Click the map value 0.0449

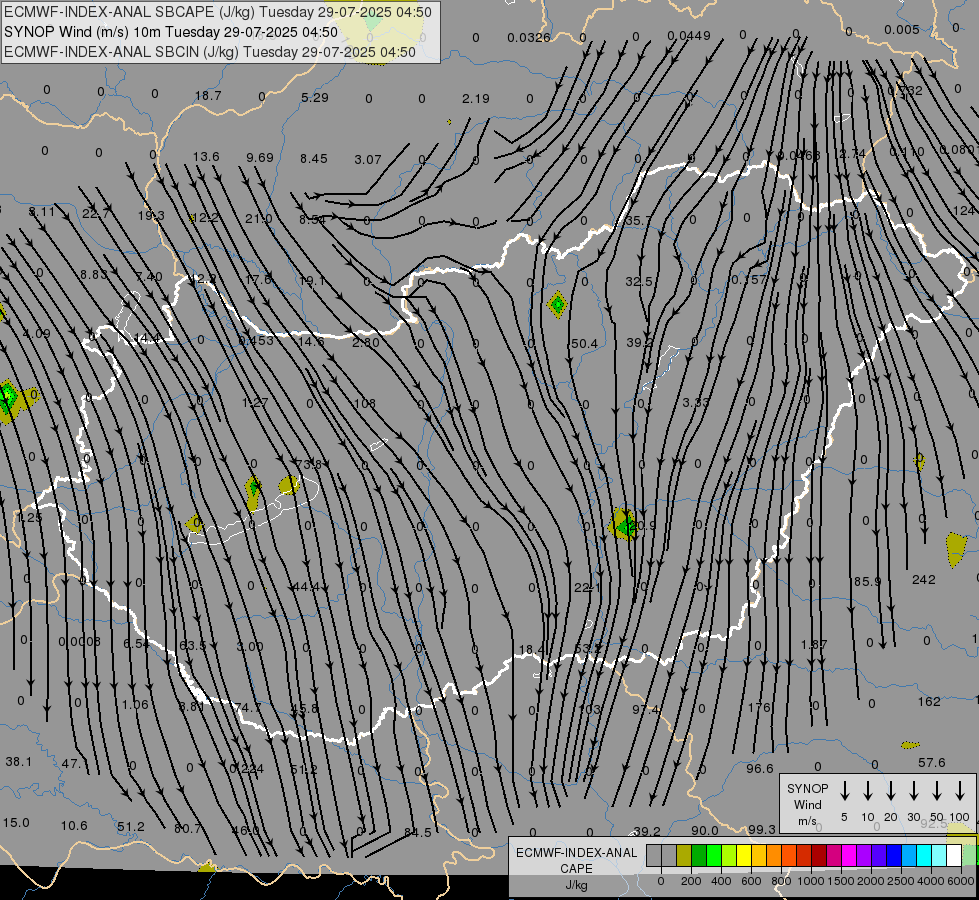(689, 36)
